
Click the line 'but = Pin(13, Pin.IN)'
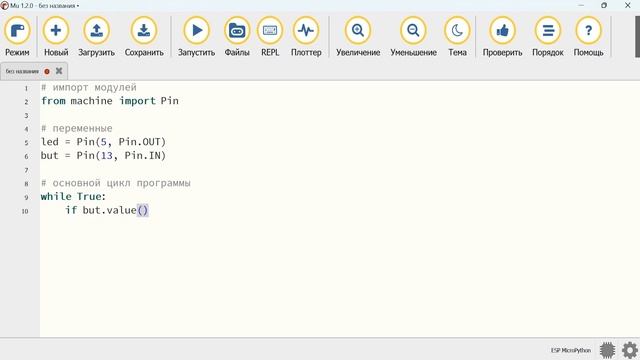point(103,156)
